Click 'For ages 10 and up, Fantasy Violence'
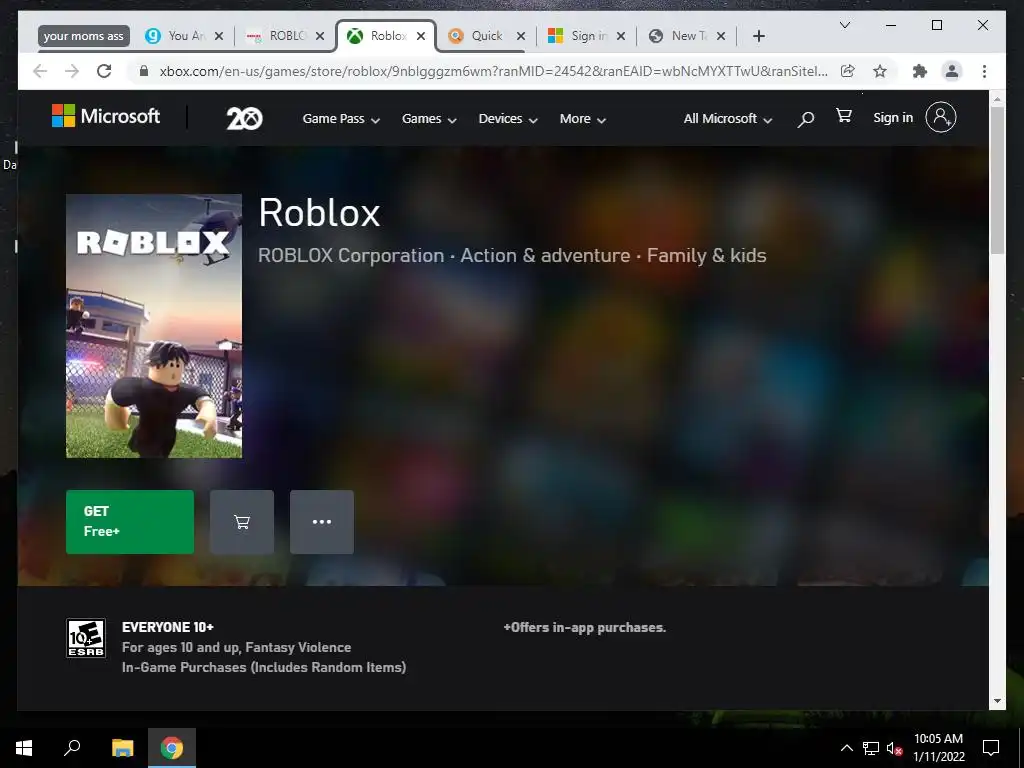Image resolution: width=1024 pixels, height=768 pixels. [236, 647]
